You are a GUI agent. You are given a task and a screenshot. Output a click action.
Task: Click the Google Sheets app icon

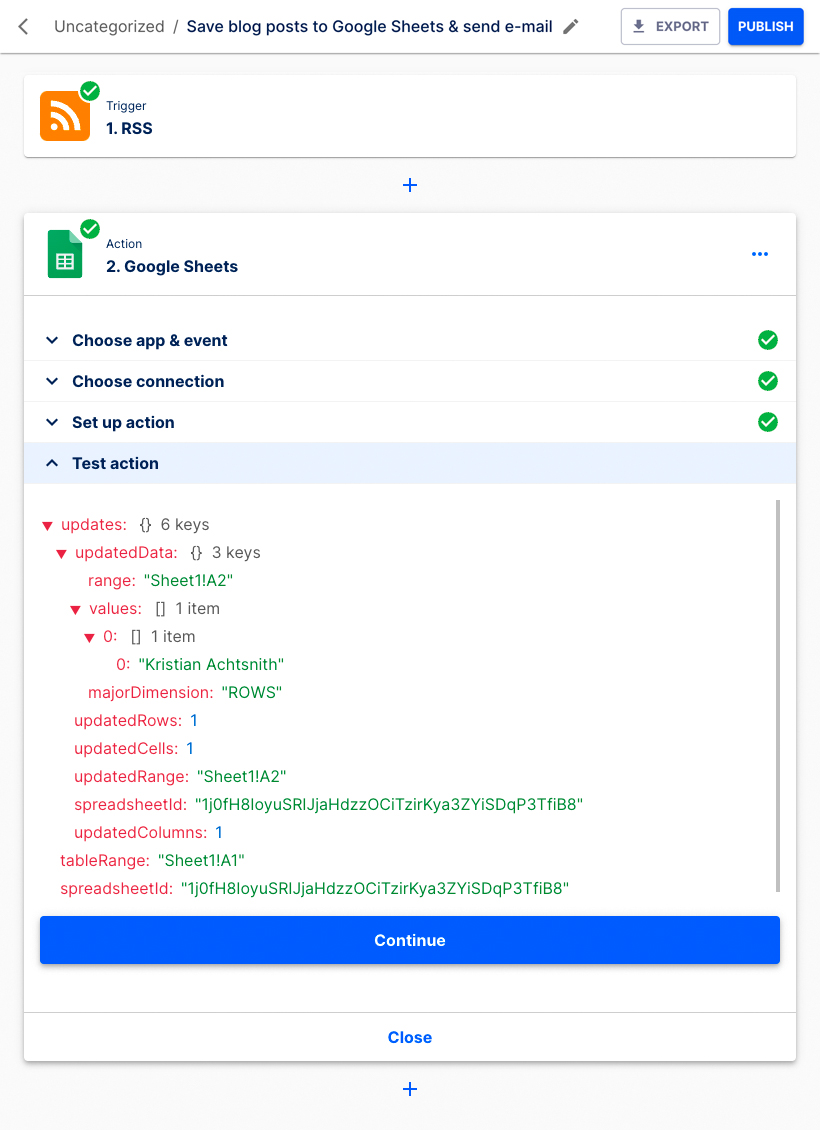tap(64, 253)
